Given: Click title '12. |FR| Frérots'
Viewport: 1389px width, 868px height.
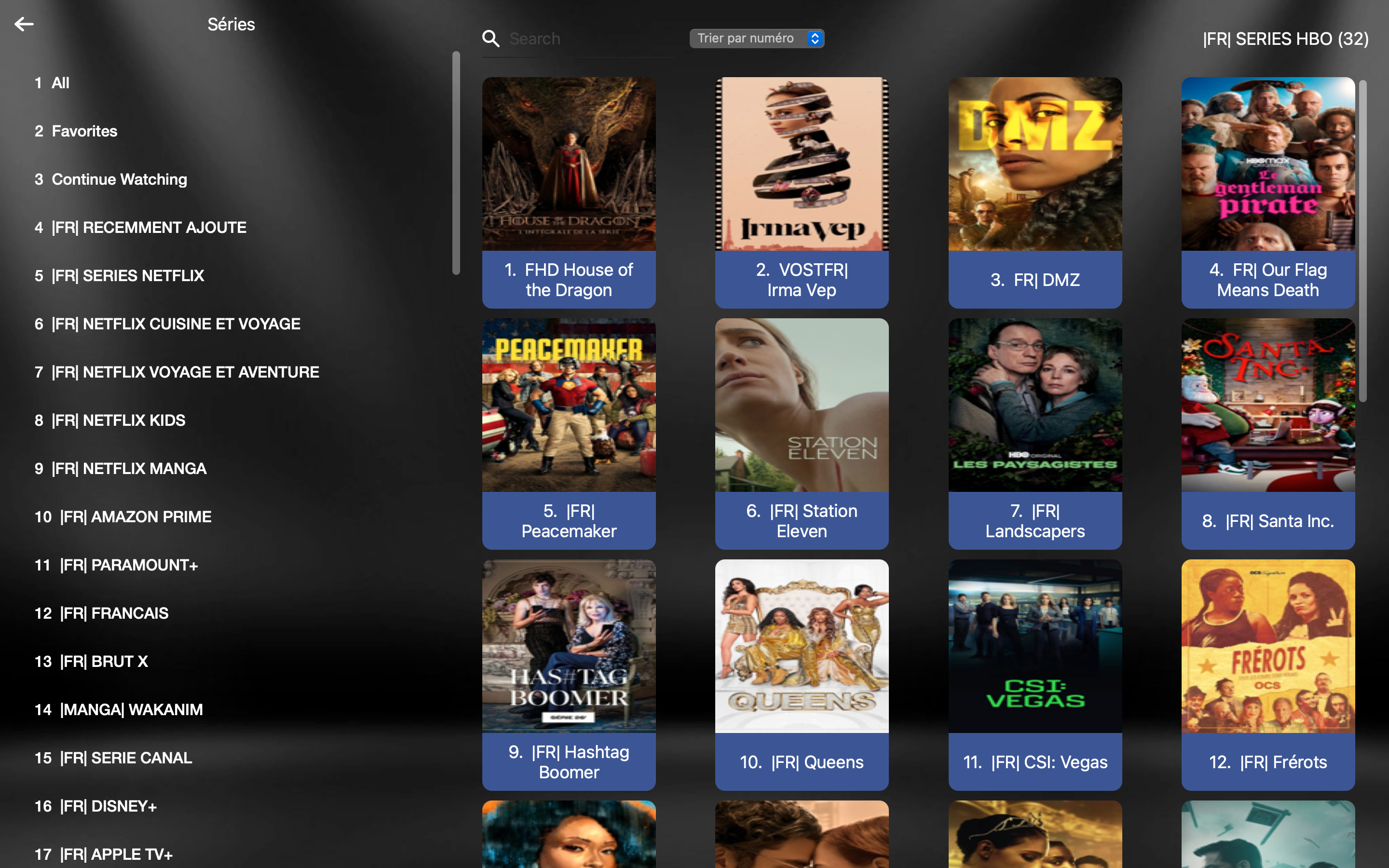Looking at the screenshot, I should click(x=1268, y=762).
